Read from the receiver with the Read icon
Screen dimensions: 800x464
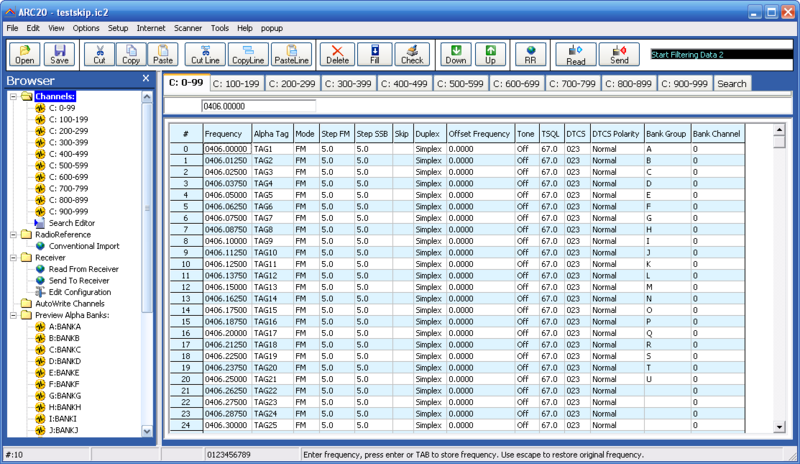click(x=576, y=54)
